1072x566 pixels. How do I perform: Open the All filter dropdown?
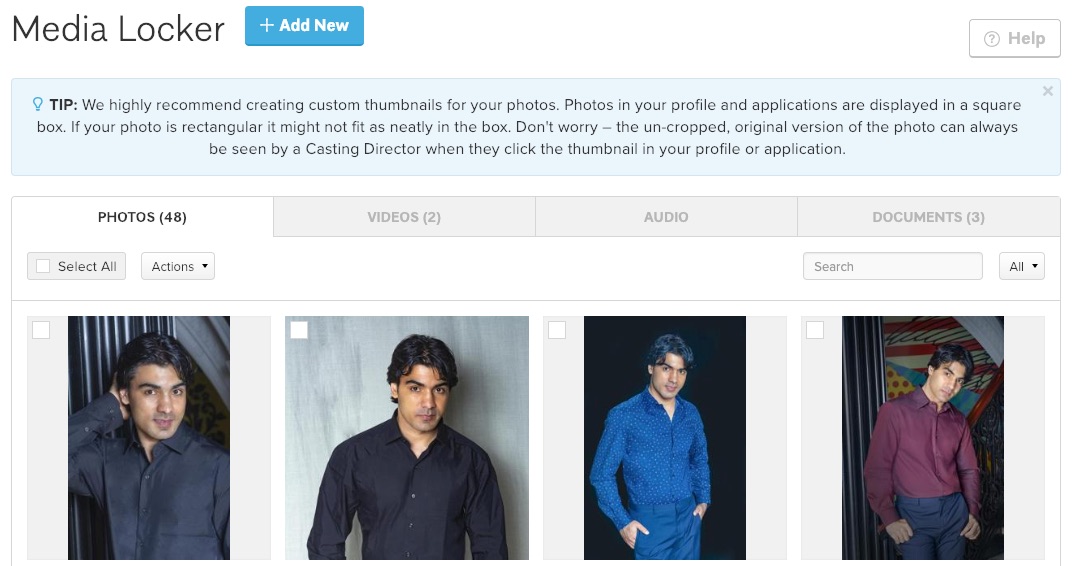[1021, 266]
